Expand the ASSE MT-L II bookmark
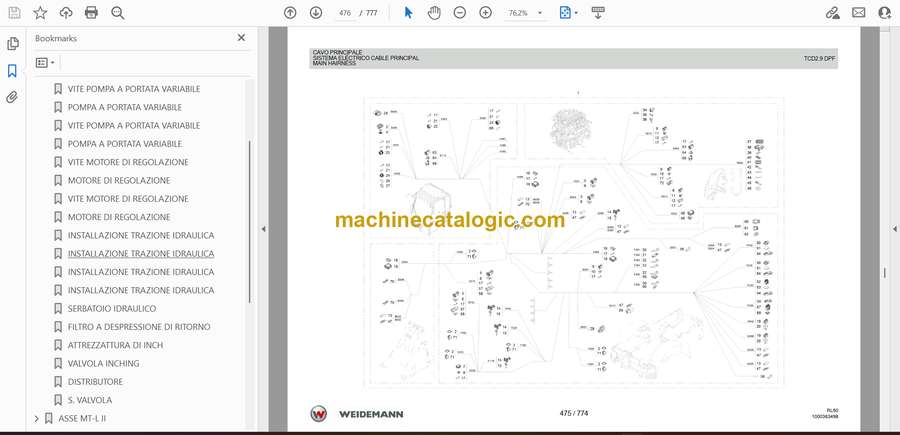This screenshot has width=900, height=435. point(37,418)
